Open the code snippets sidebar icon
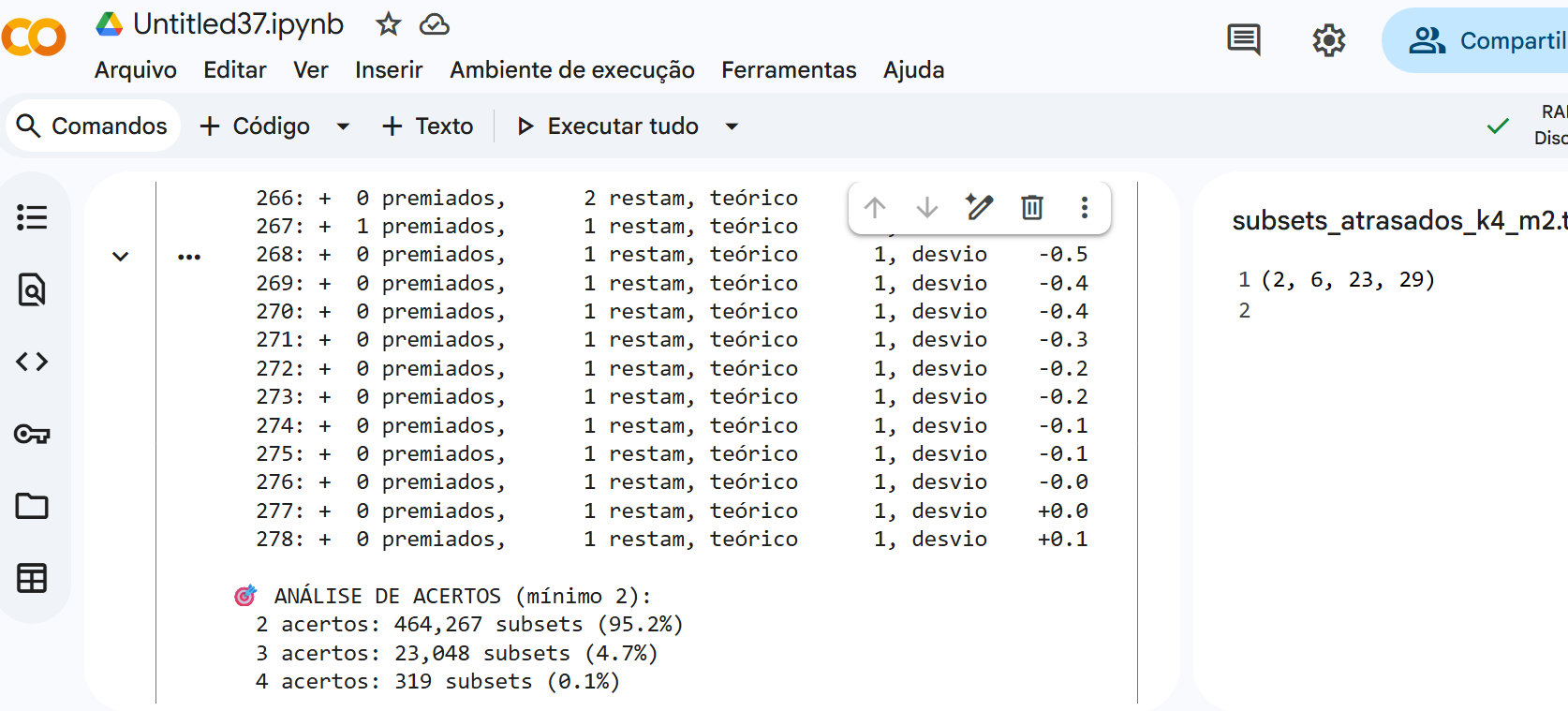The image size is (1568, 711). (32, 362)
